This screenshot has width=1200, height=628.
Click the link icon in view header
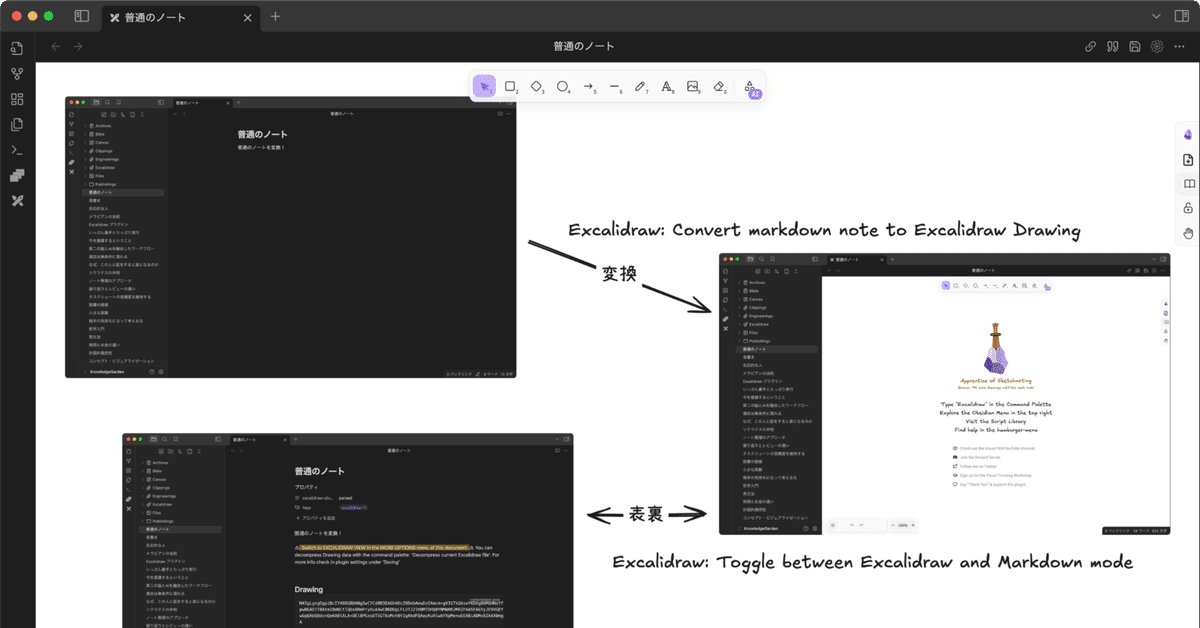(x=1091, y=46)
